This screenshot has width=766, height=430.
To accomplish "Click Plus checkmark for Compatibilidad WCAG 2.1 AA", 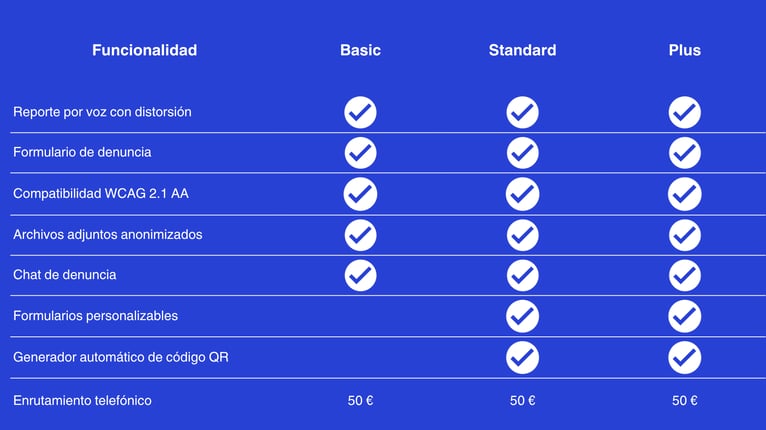I will (684, 193).
